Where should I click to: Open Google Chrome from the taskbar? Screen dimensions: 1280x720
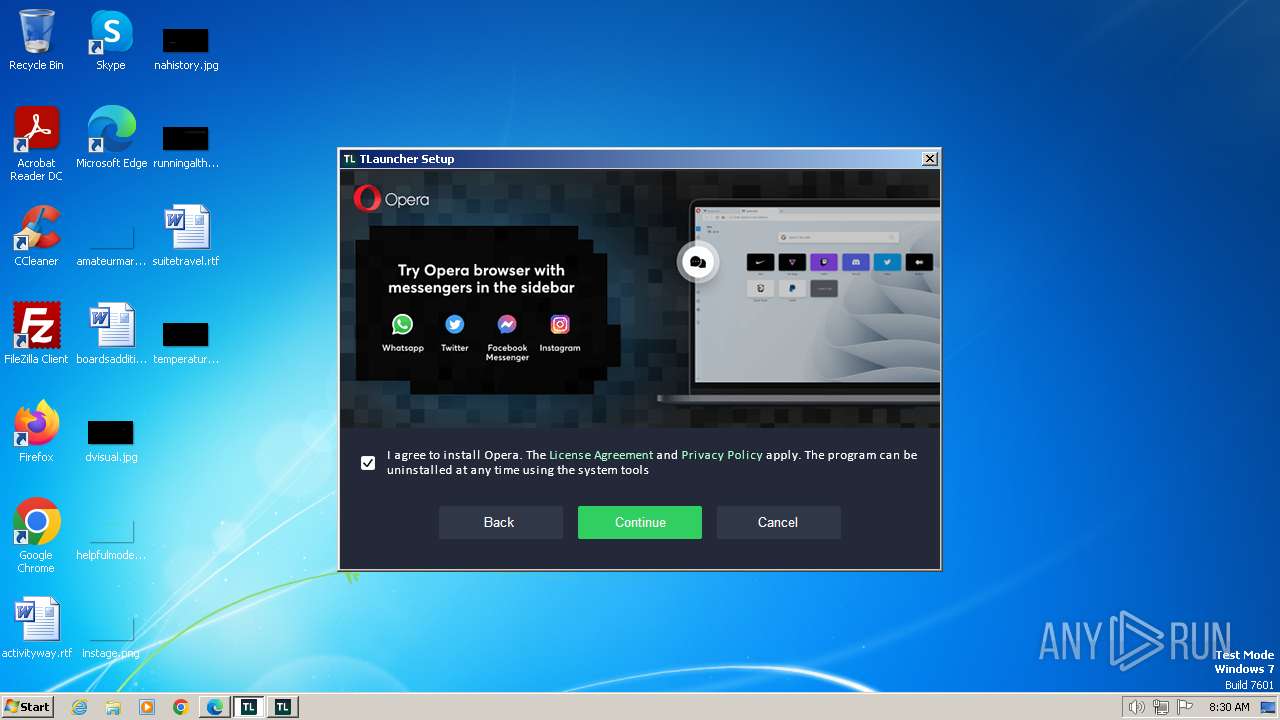coord(181,707)
